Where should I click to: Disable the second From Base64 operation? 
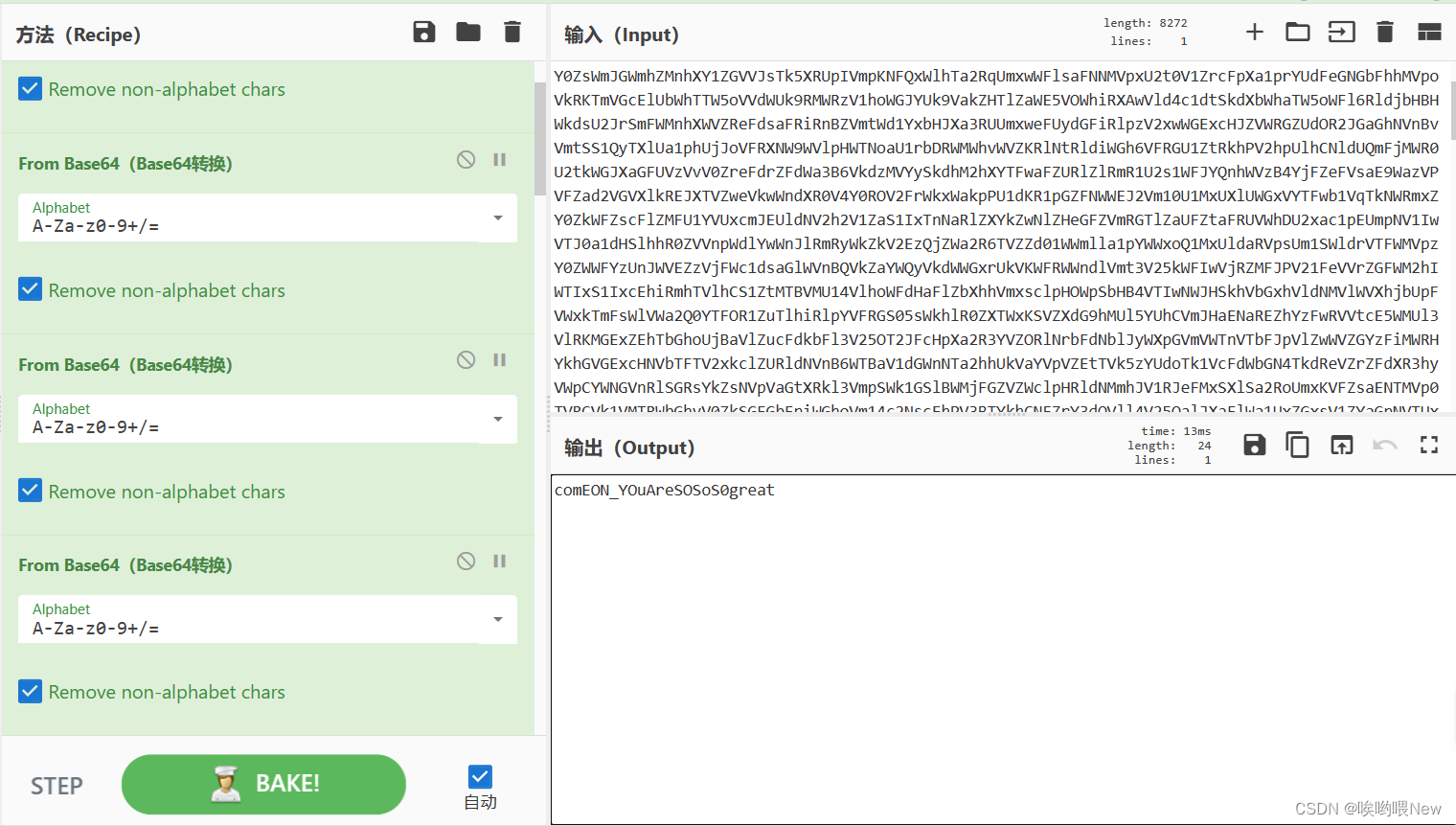pos(466,360)
